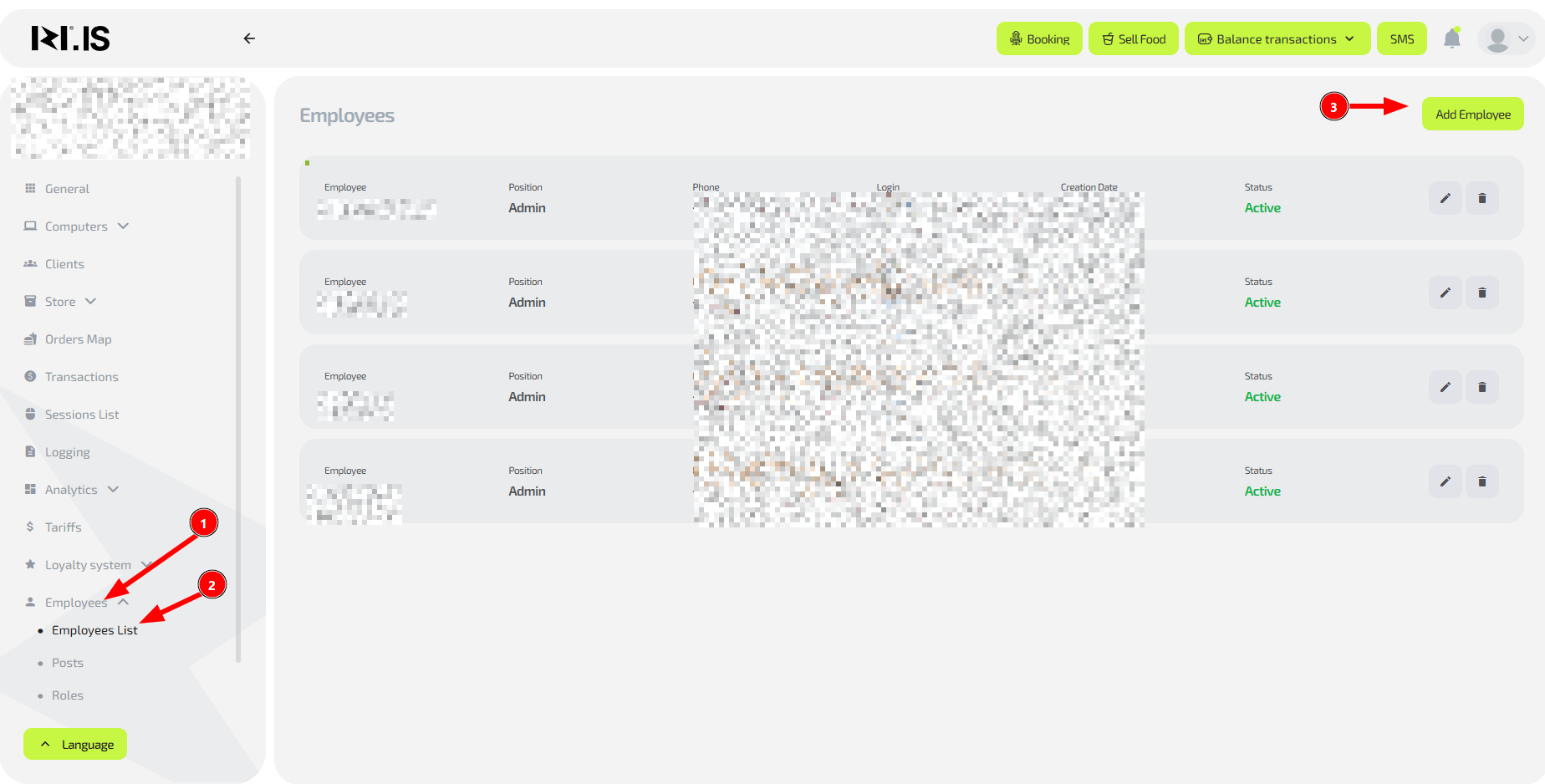Click the Add Employee button
This screenshot has width=1545, height=784.
pos(1472,115)
